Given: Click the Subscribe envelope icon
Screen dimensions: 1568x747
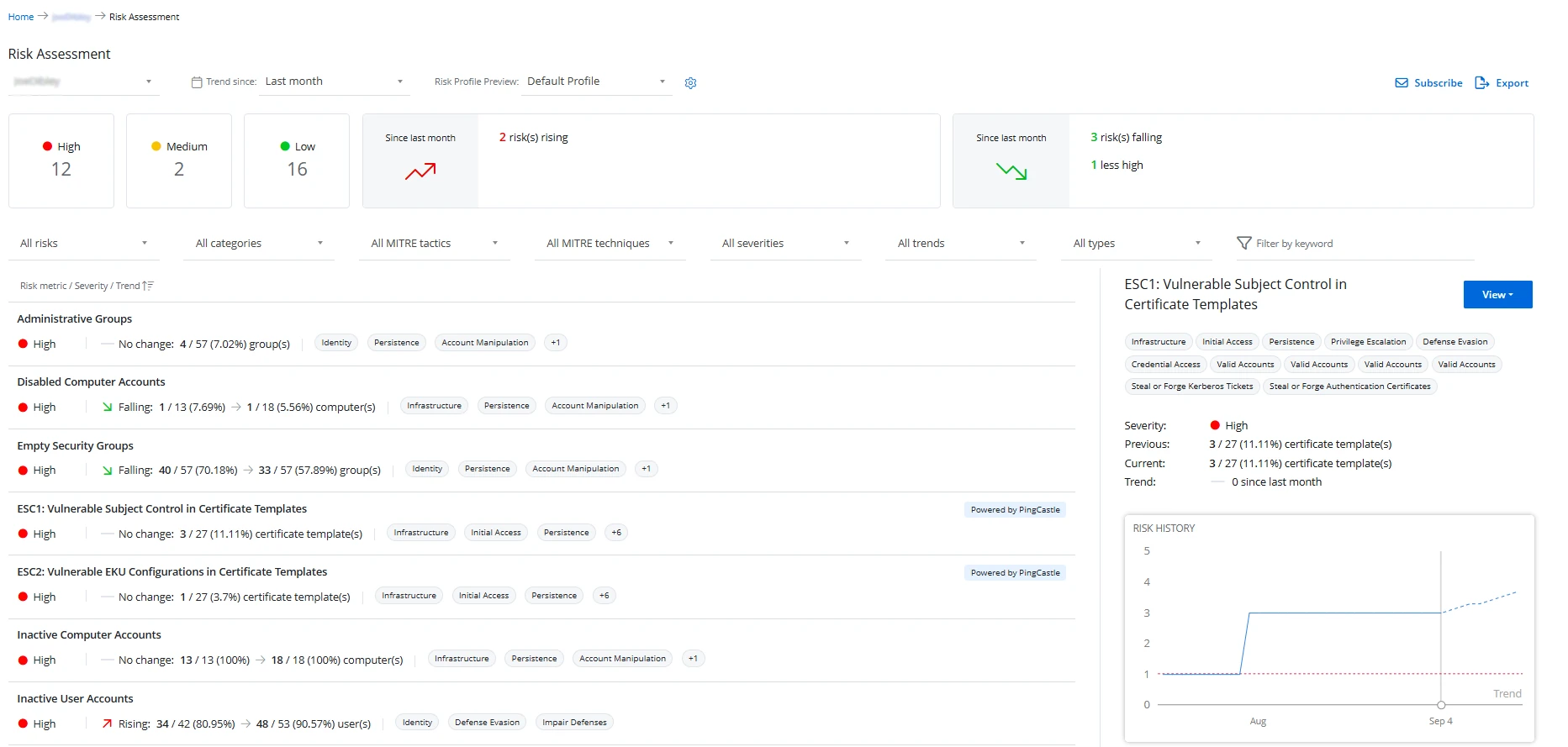Looking at the screenshot, I should 1402,83.
